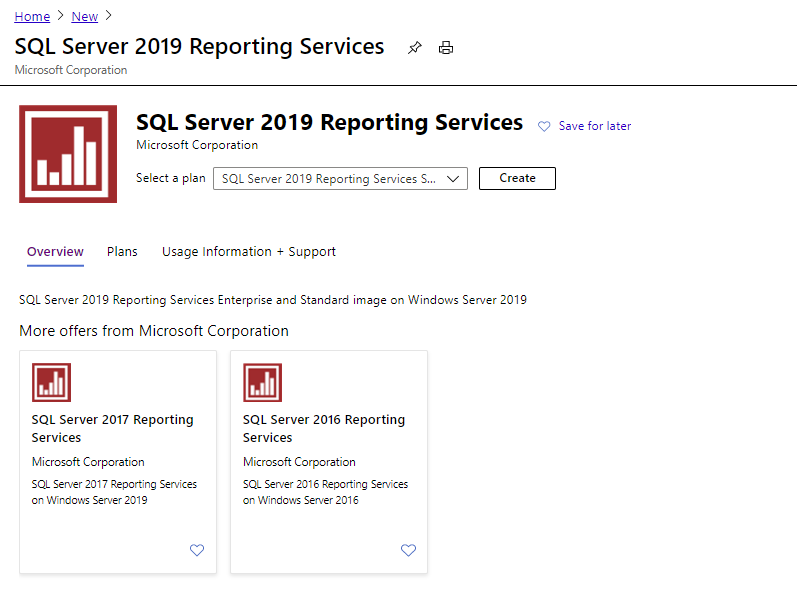Open Usage Information + Support tab

tap(249, 252)
